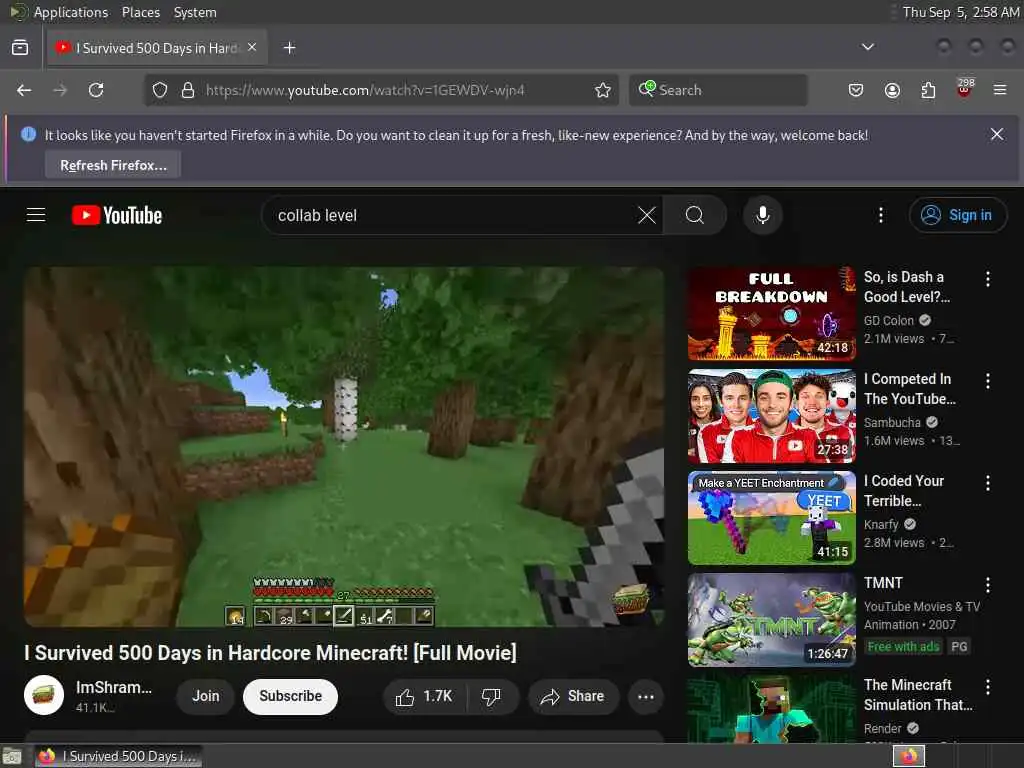The width and height of the screenshot is (1024, 768).
Task: Open the uBlock extension with 298 badge
Action: [964, 89]
